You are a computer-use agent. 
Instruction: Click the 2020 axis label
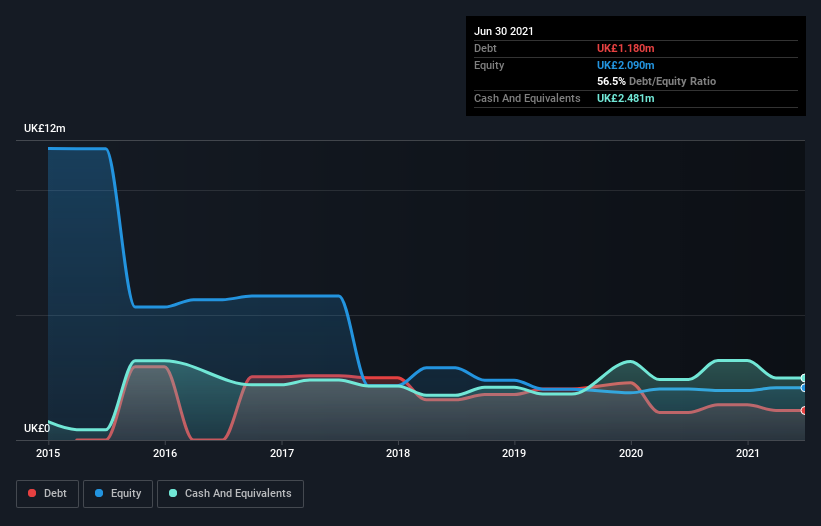[631, 453]
